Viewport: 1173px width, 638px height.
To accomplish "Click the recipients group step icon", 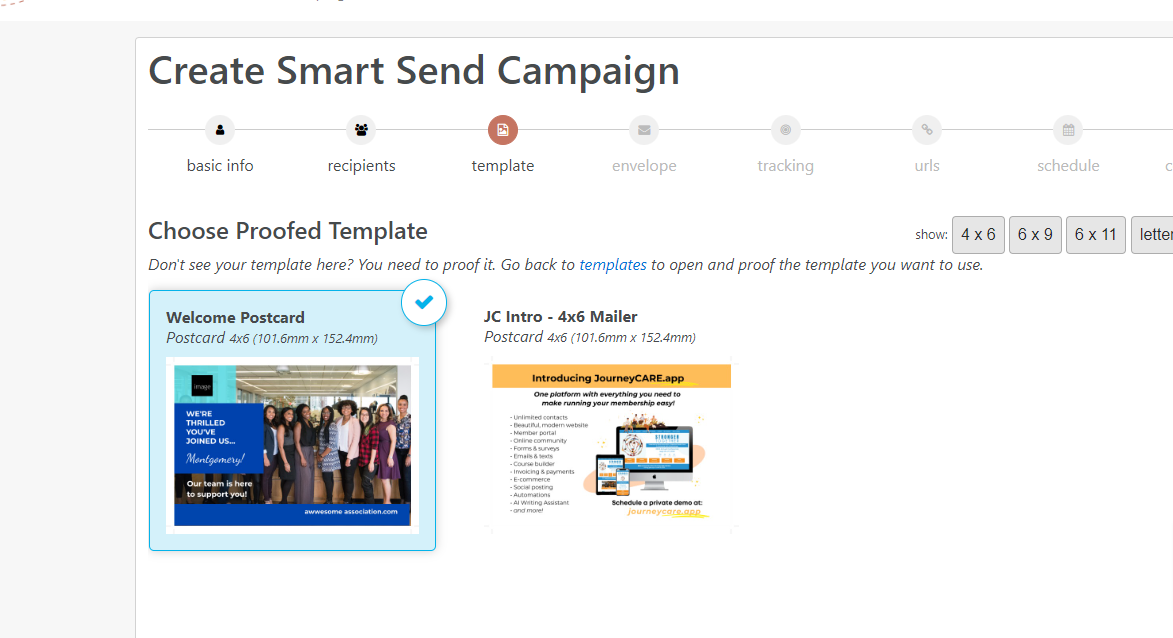I will tap(361, 130).
